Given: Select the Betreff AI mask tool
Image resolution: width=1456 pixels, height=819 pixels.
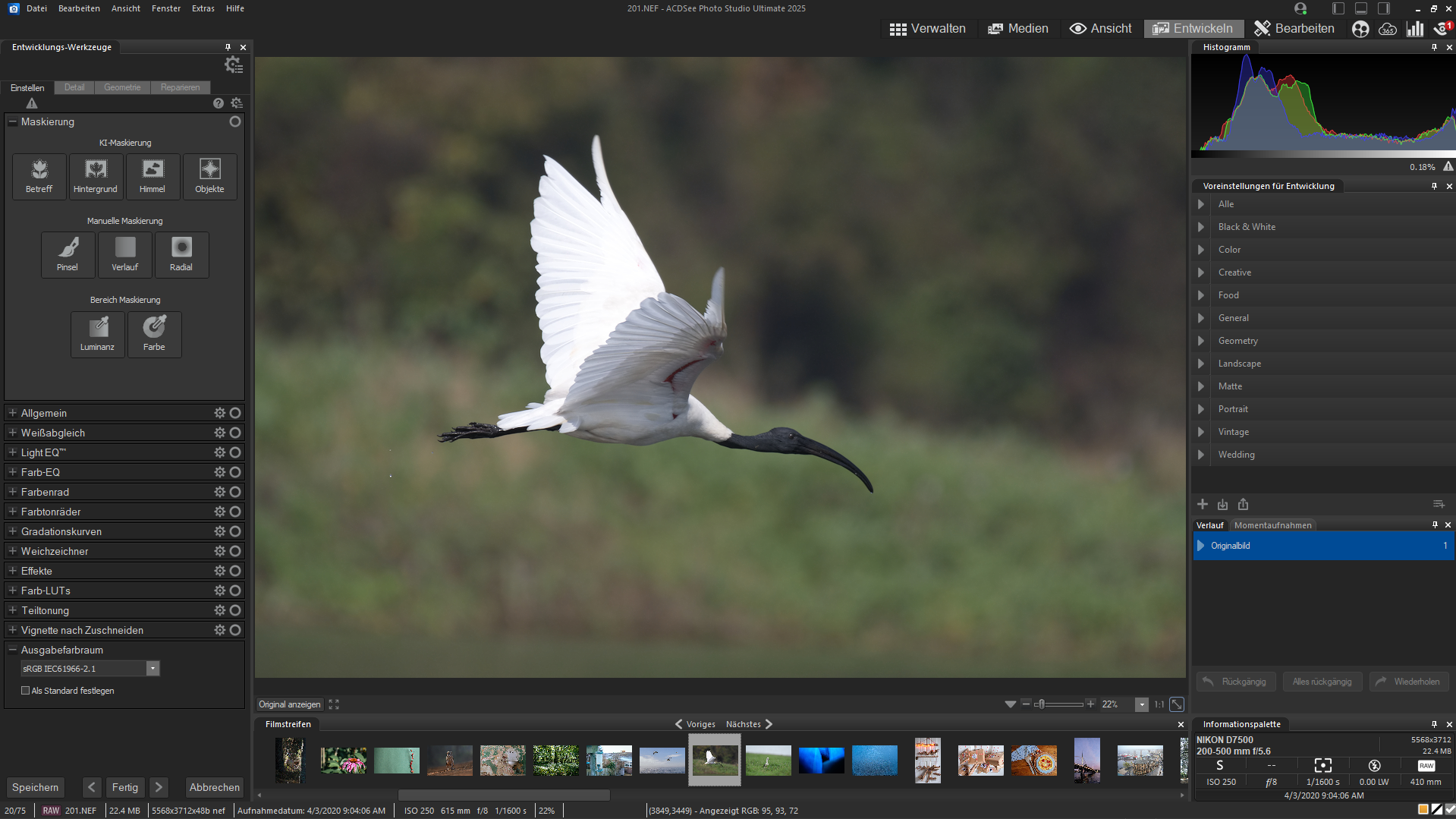Looking at the screenshot, I should point(39,176).
